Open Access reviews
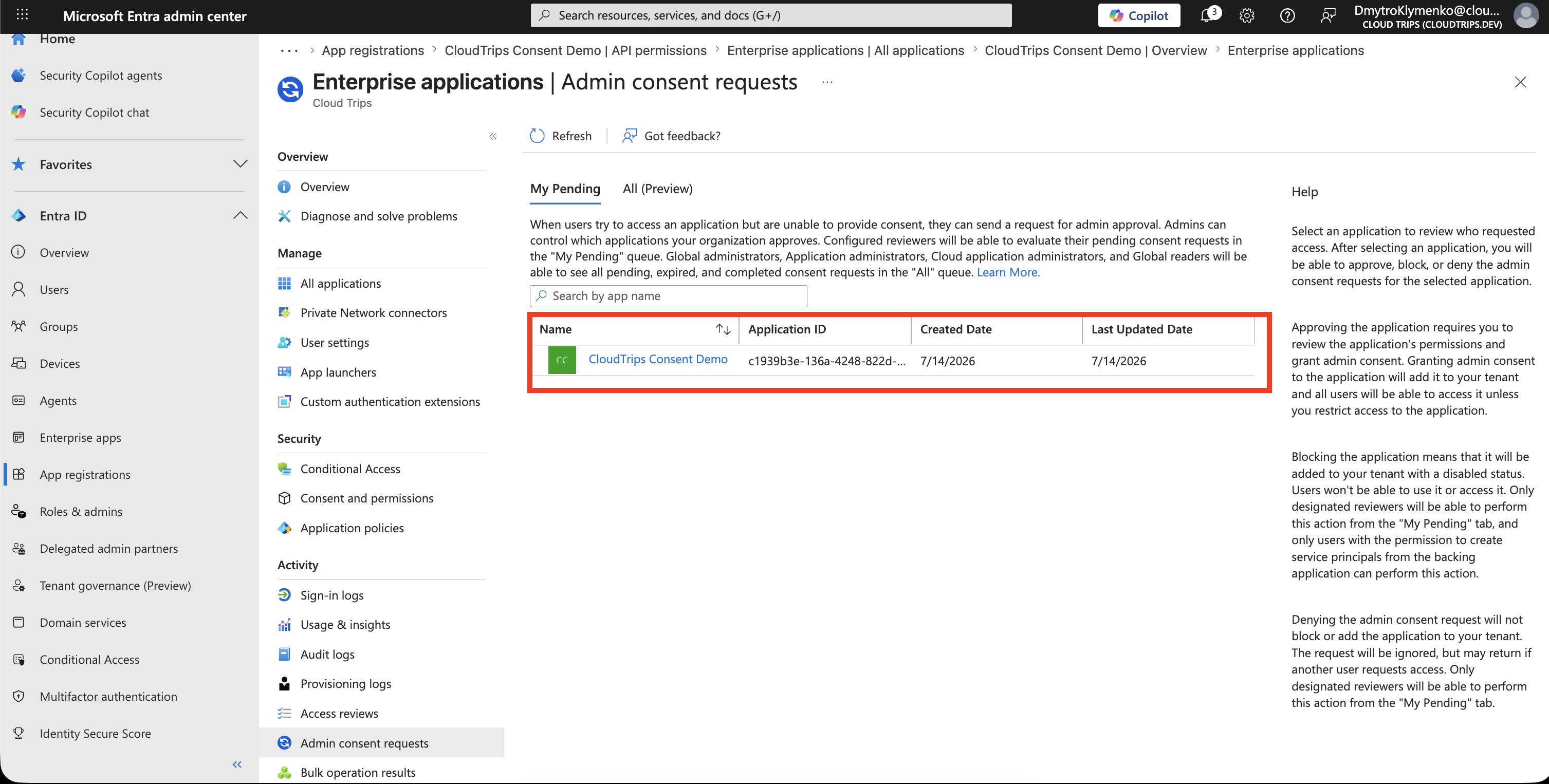 (x=339, y=714)
